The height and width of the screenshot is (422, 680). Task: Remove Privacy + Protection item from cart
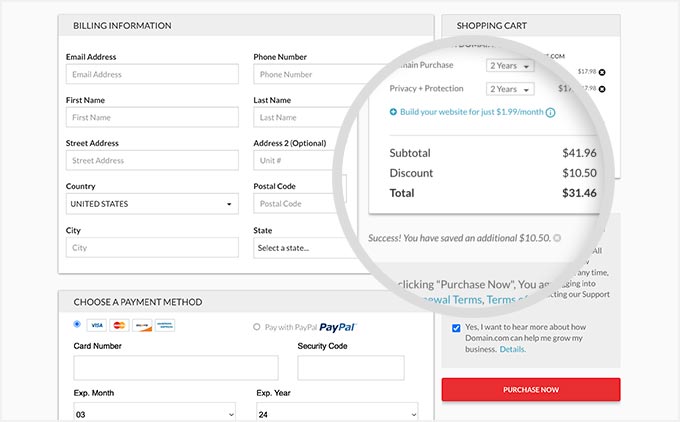coord(602,89)
